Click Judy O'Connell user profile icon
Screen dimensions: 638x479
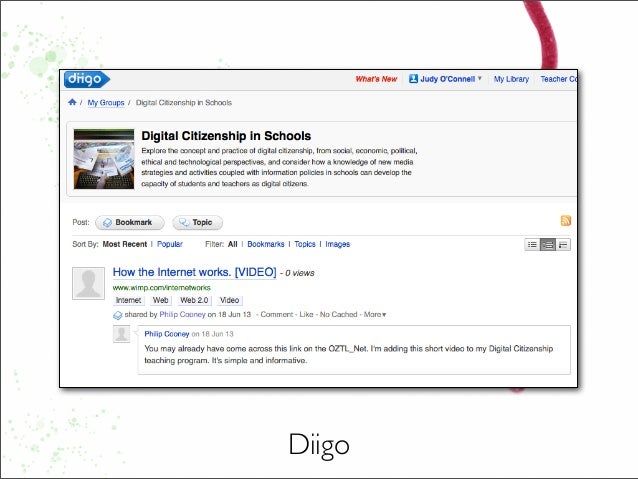point(413,79)
